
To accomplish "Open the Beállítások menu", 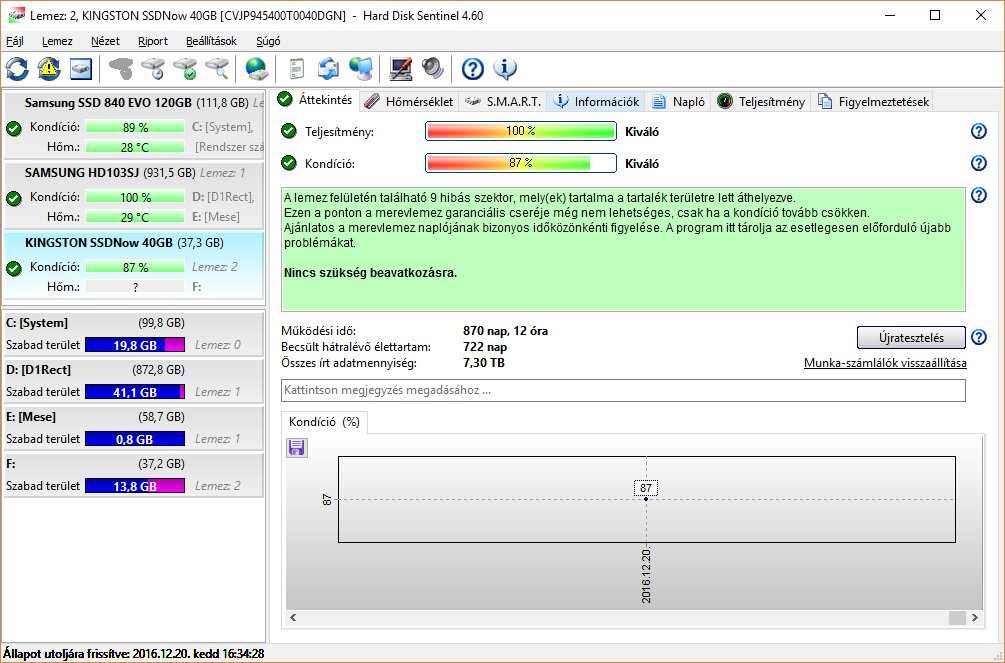I will [x=212, y=41].
